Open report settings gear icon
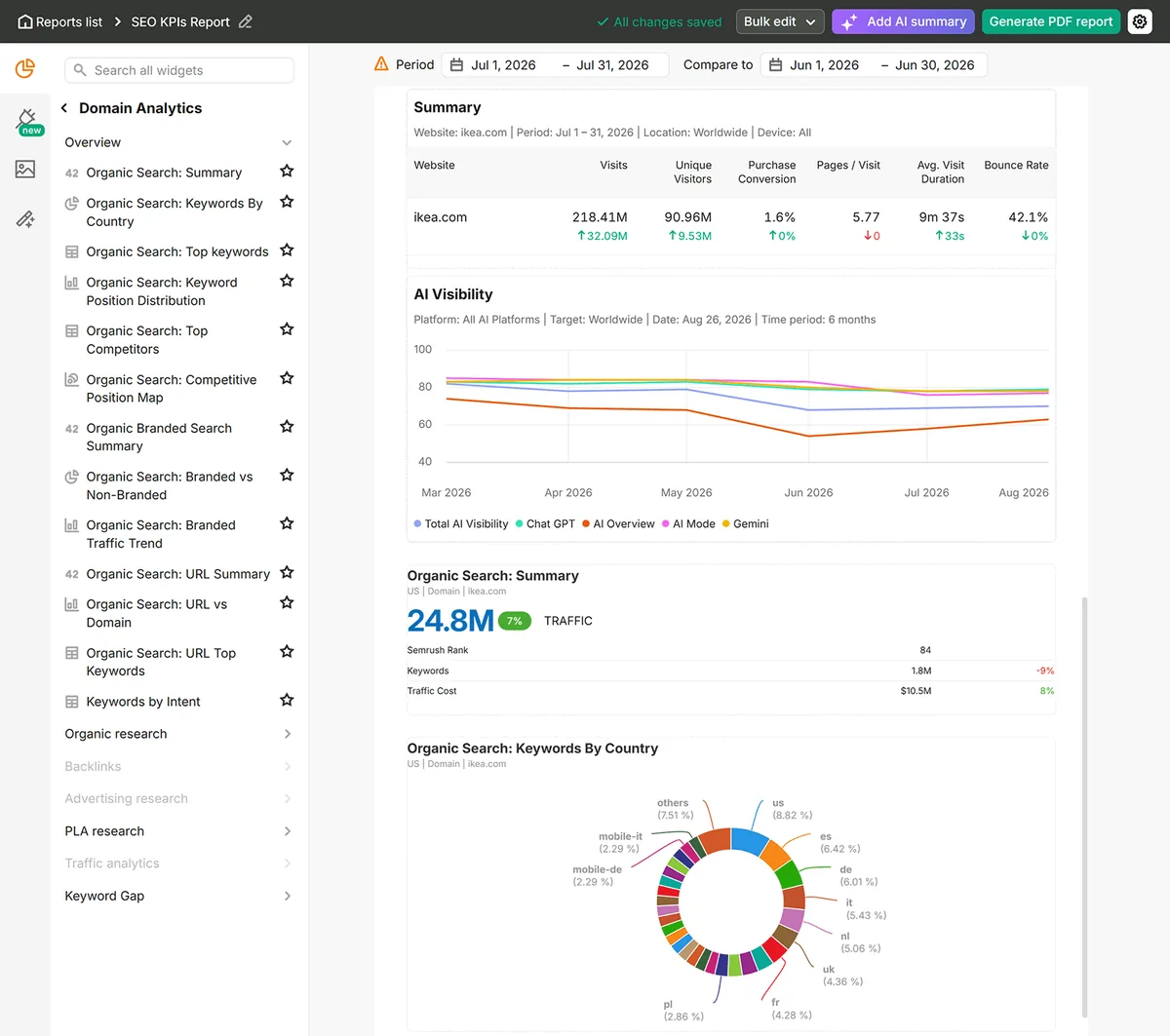1170x1036 pixels. [1140, 21]
